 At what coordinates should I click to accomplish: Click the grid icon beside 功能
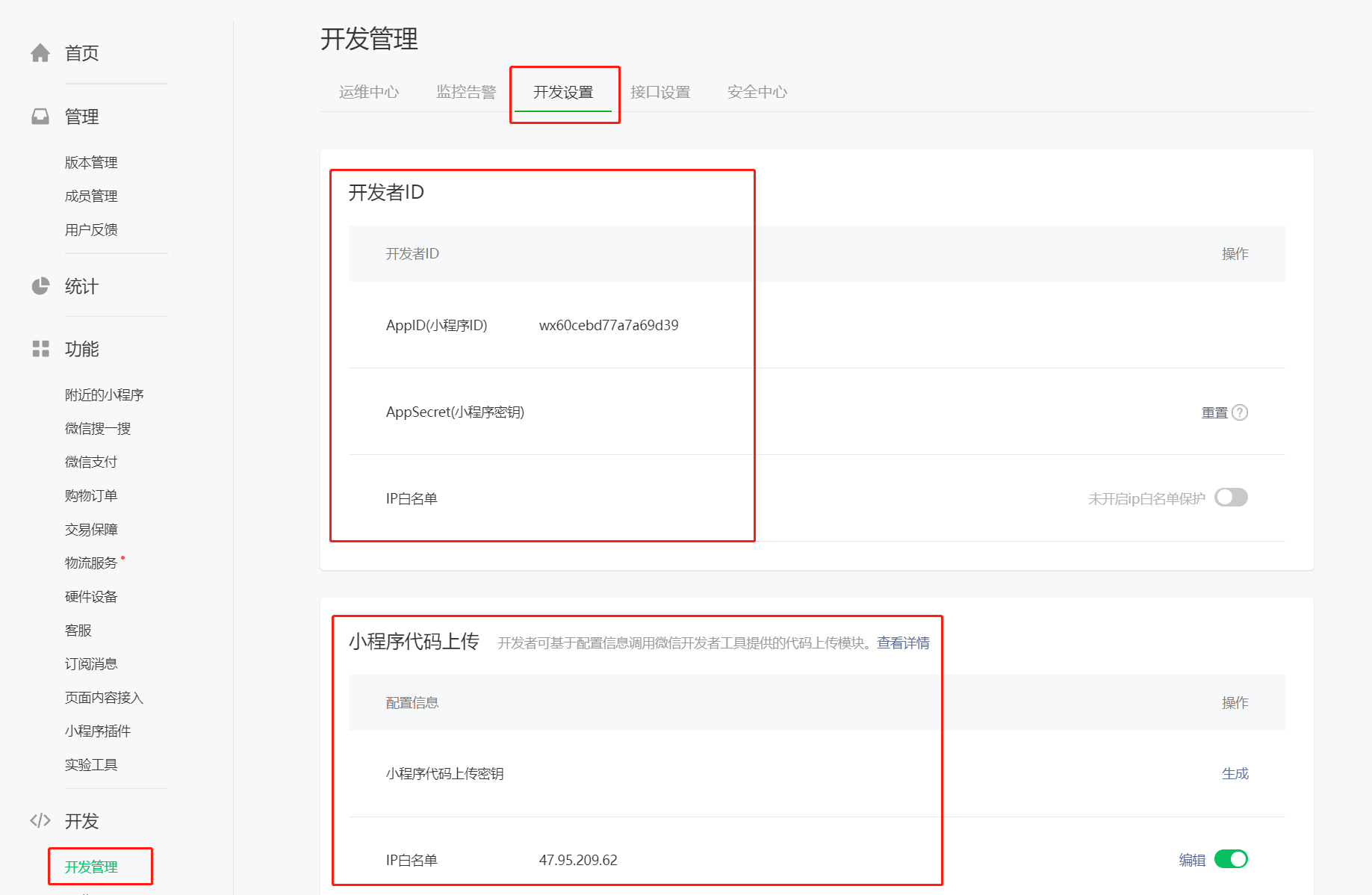click(40, 349)
